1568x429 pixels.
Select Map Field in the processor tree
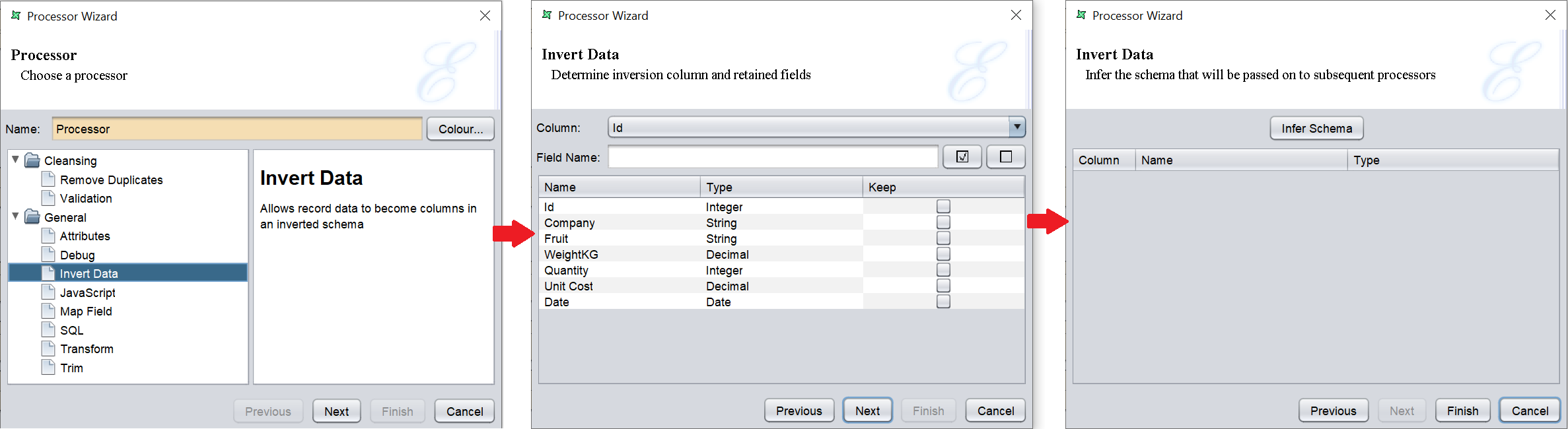click(x=86, y=312)
